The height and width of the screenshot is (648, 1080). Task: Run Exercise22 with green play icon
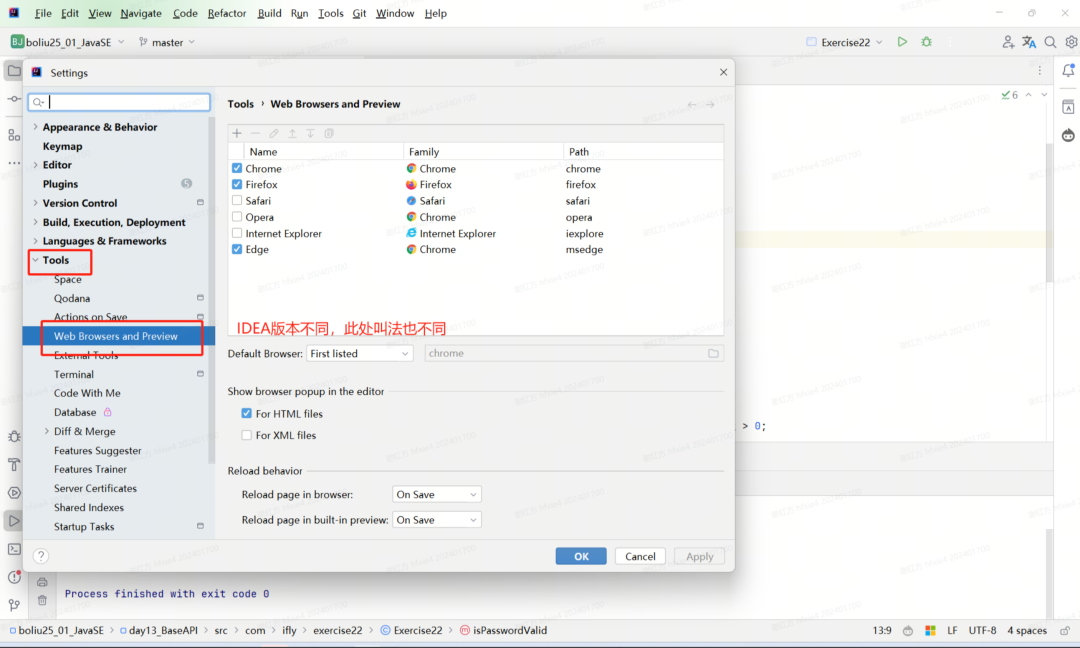902,42
